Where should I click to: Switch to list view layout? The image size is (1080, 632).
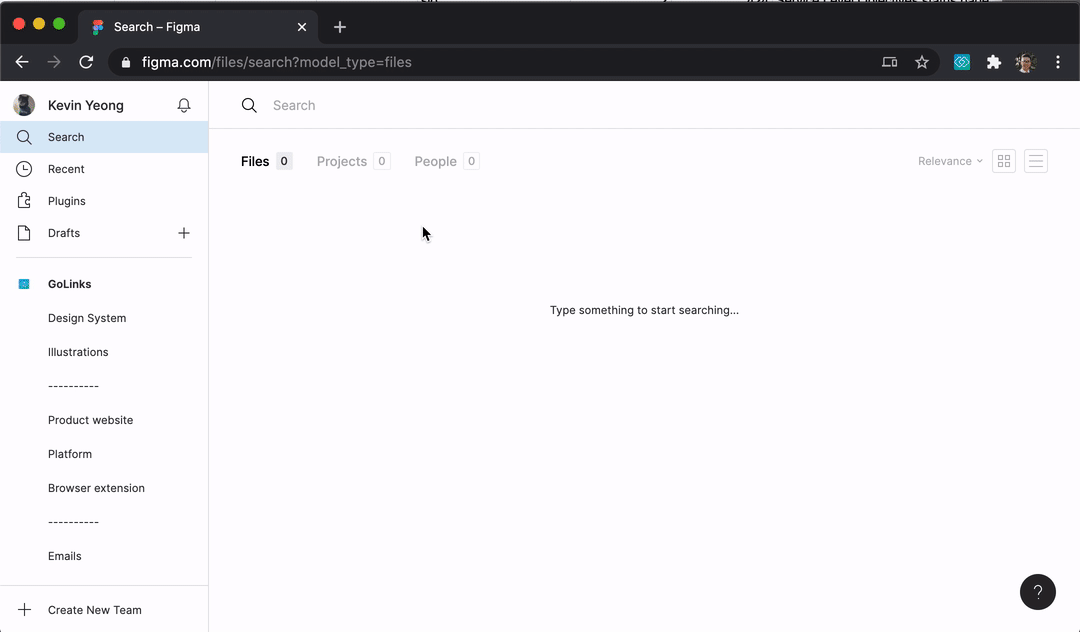(1036, 161)
